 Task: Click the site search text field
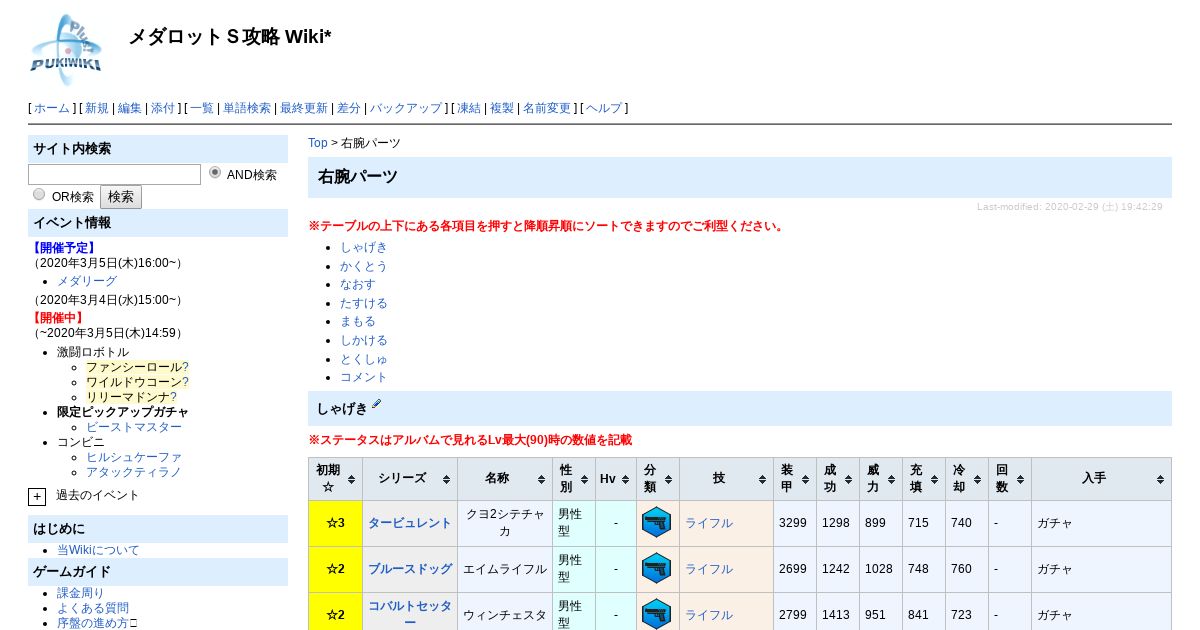(114, 175)
